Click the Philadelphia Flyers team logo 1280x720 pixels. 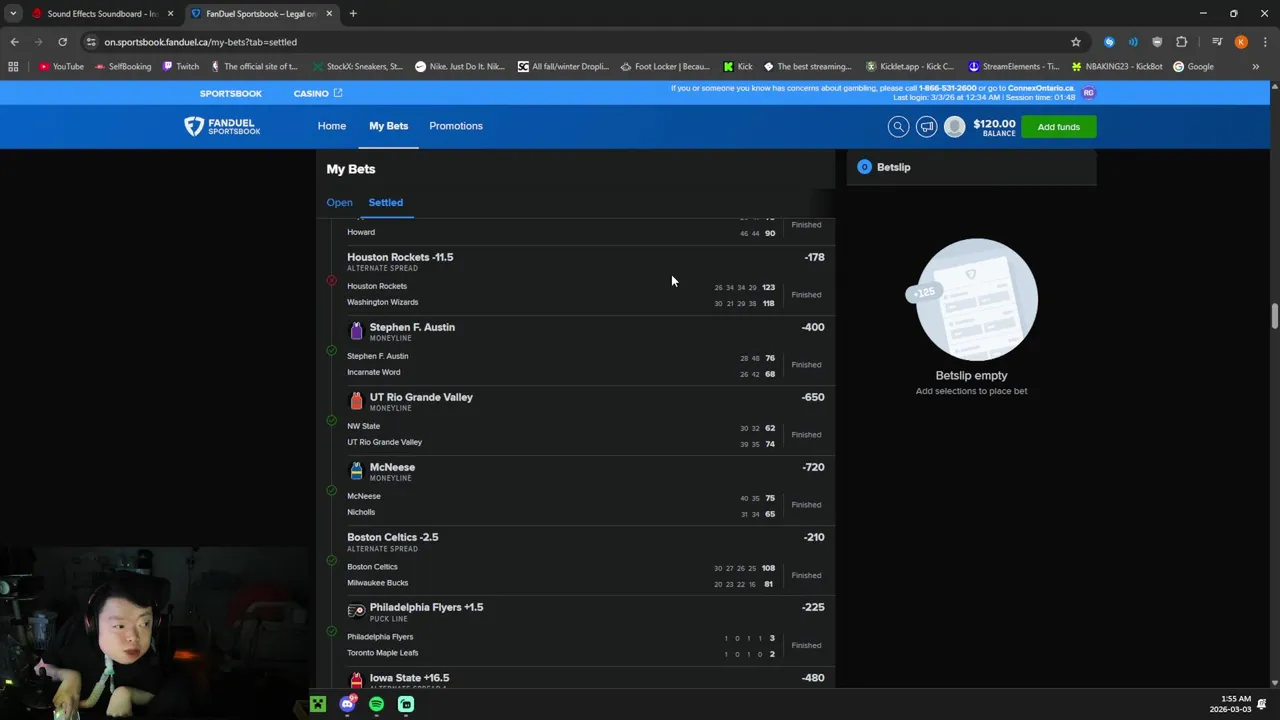[x=356, y=611]
